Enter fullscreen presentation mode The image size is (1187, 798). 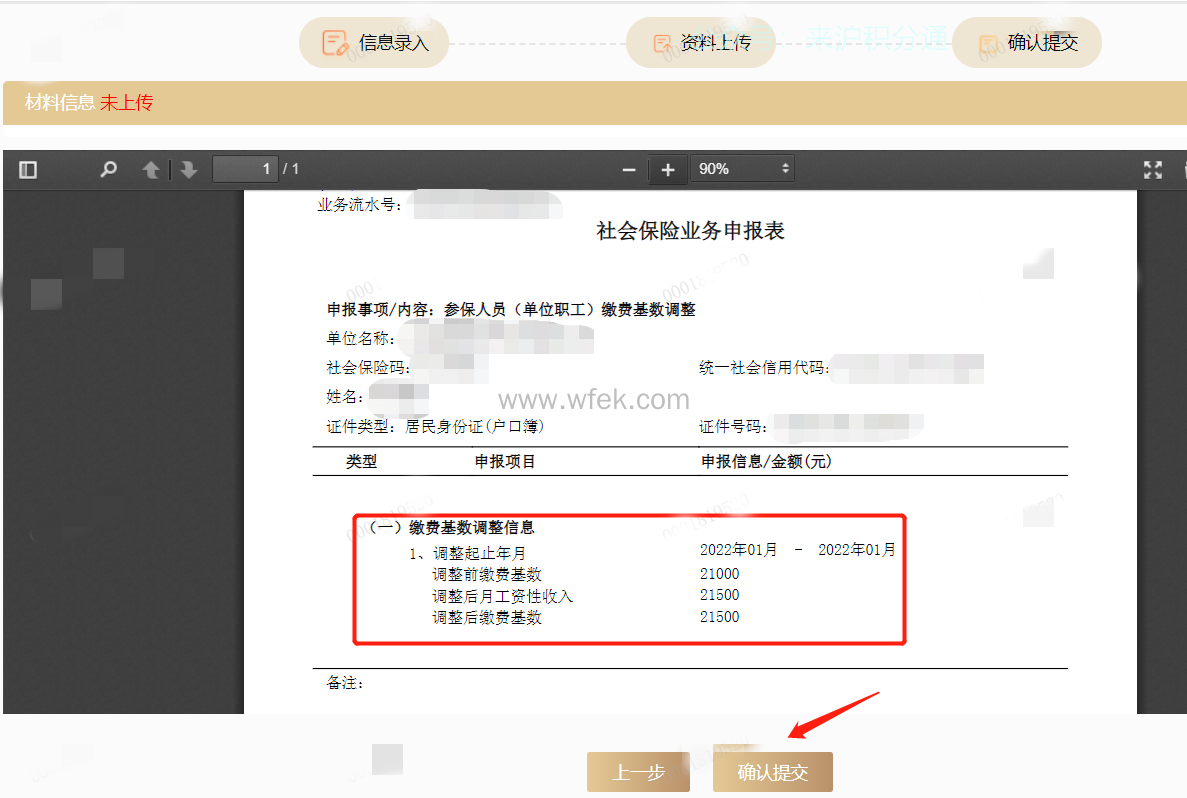tap(1153, 169)
